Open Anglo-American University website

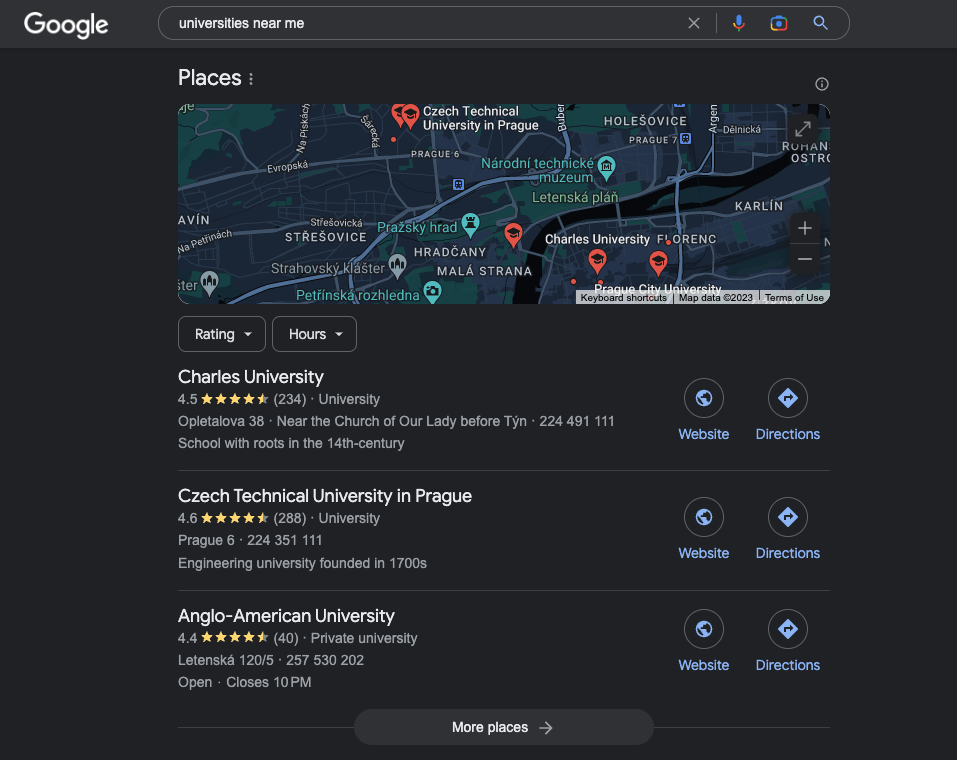(x=704, y=641)
